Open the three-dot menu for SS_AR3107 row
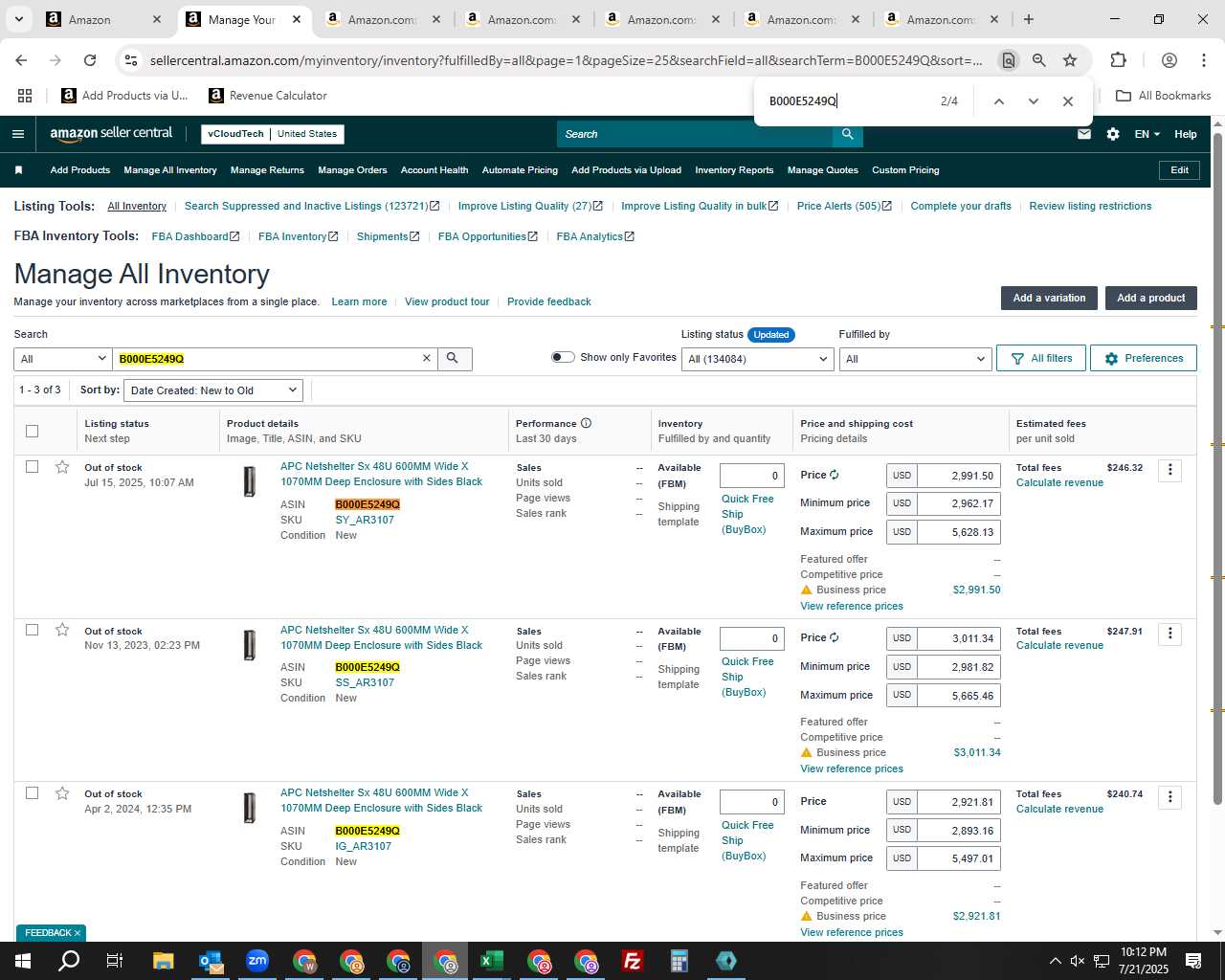This screenshot has height=980, width=1225. point(1169,634)
